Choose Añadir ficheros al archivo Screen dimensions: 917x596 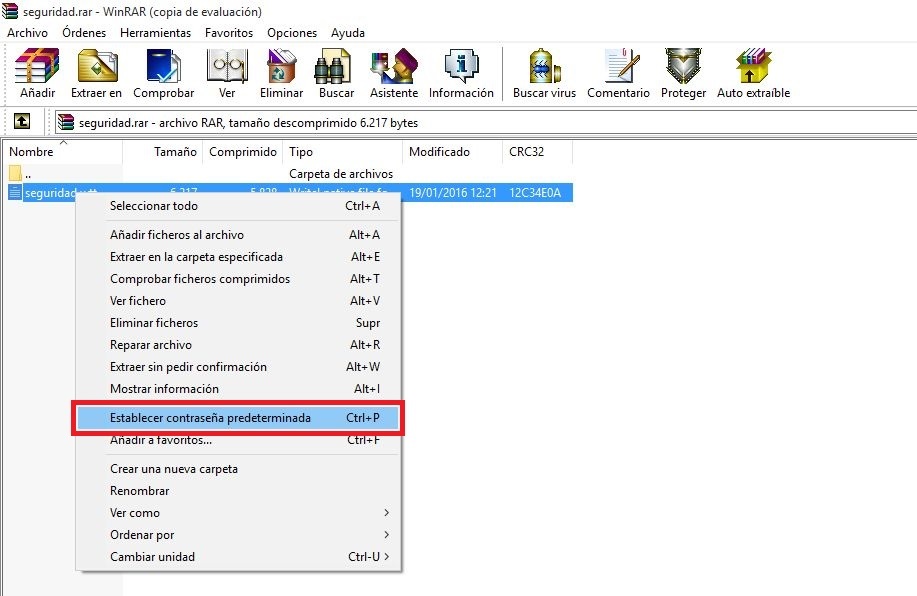[x=239, y=235]
